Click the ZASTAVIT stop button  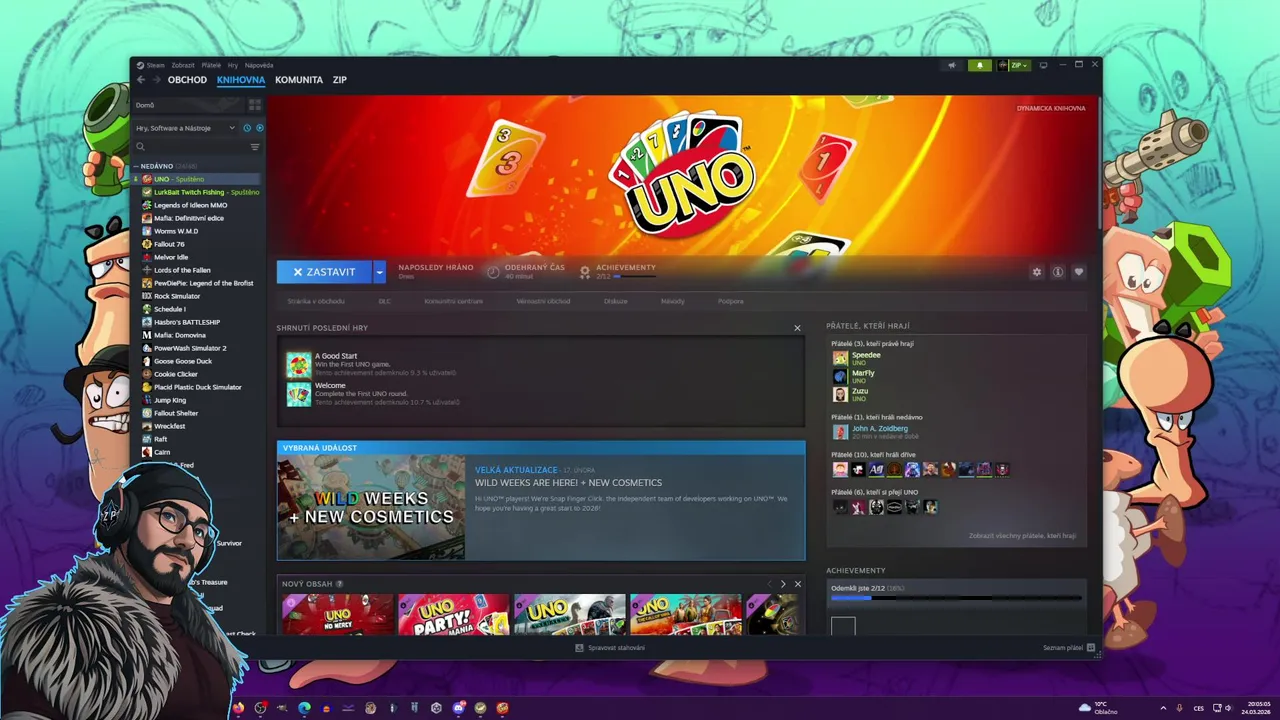click(x=324, y=272)
